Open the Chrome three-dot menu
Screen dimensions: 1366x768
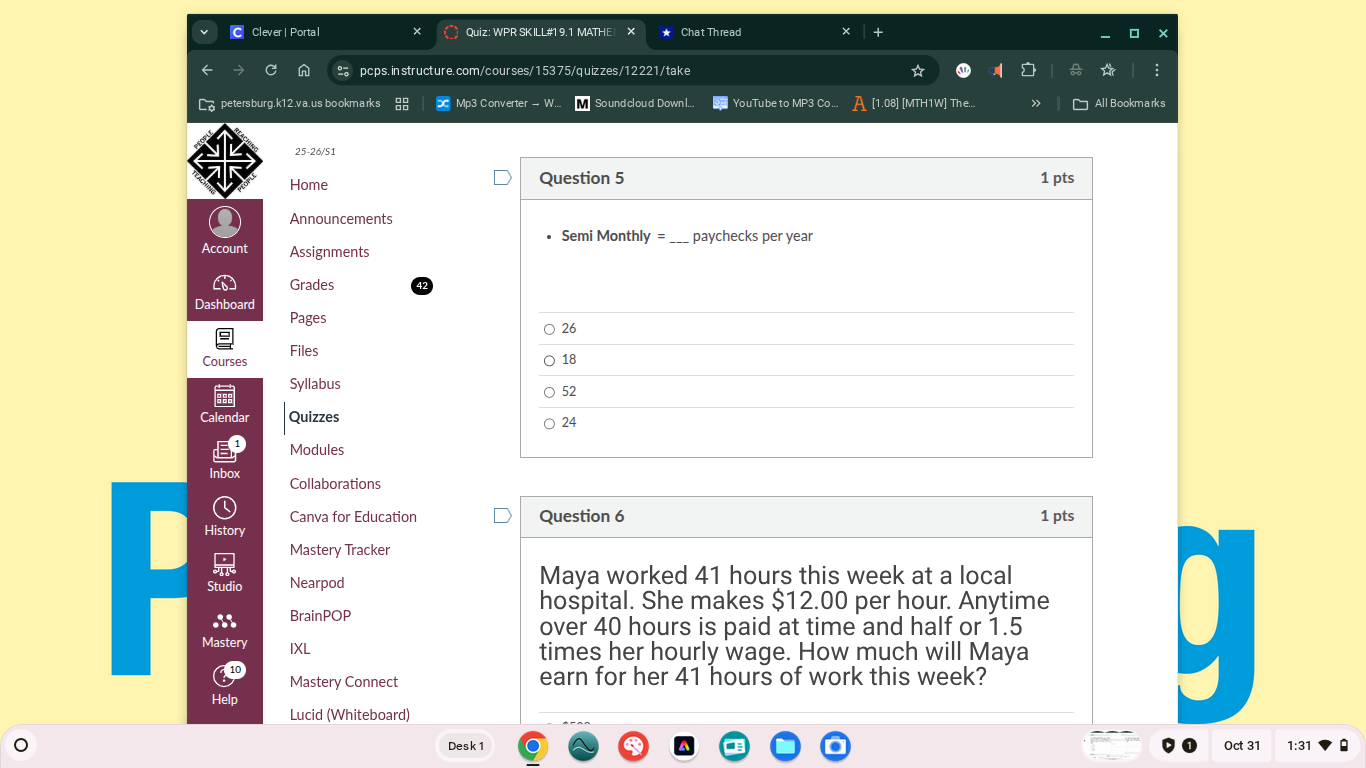coord(1157,70)
